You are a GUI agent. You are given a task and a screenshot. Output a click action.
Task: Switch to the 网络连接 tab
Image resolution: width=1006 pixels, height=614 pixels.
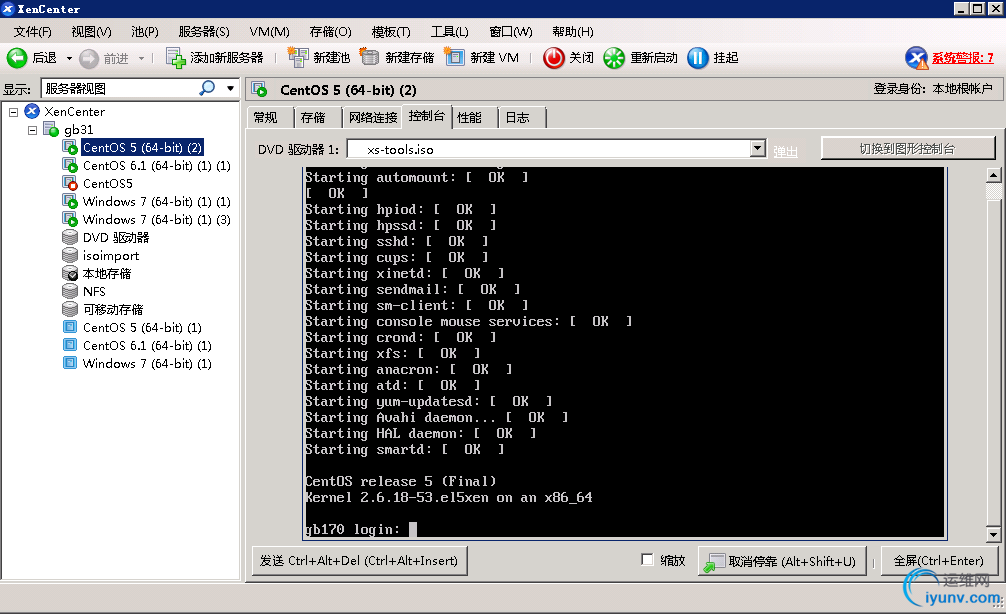(373, 117)
